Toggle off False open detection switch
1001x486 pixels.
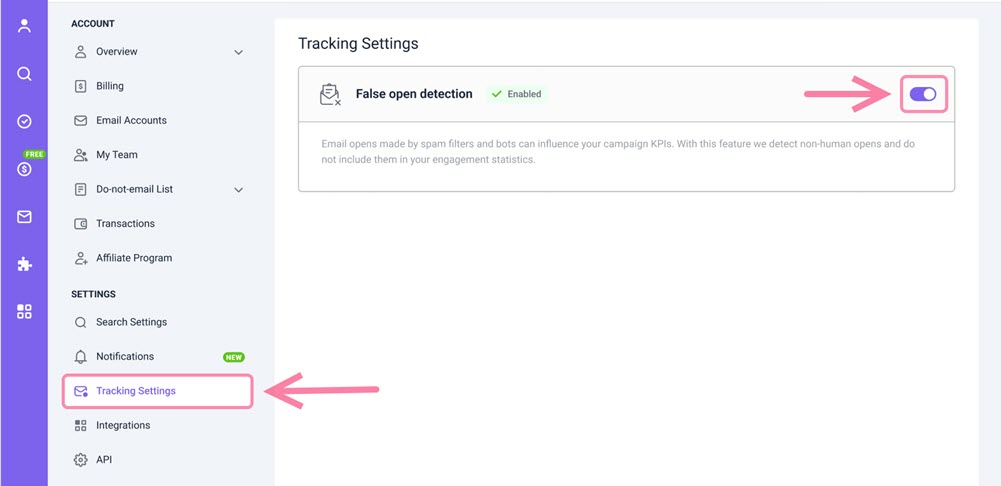[x=923, y=95]
